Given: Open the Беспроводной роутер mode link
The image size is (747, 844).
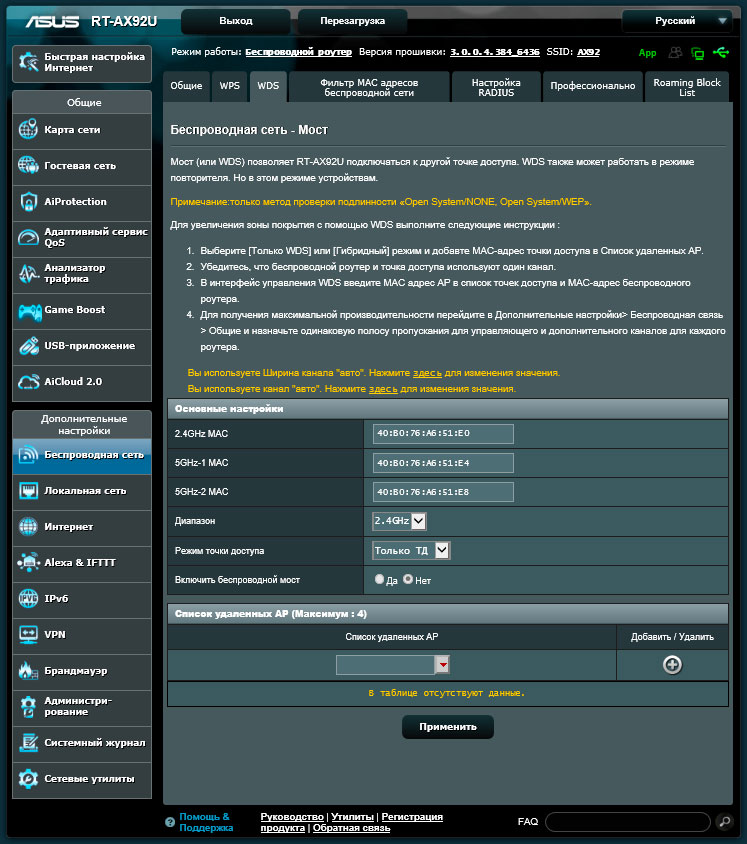Looking at the screenshot, I should [299, 52].
